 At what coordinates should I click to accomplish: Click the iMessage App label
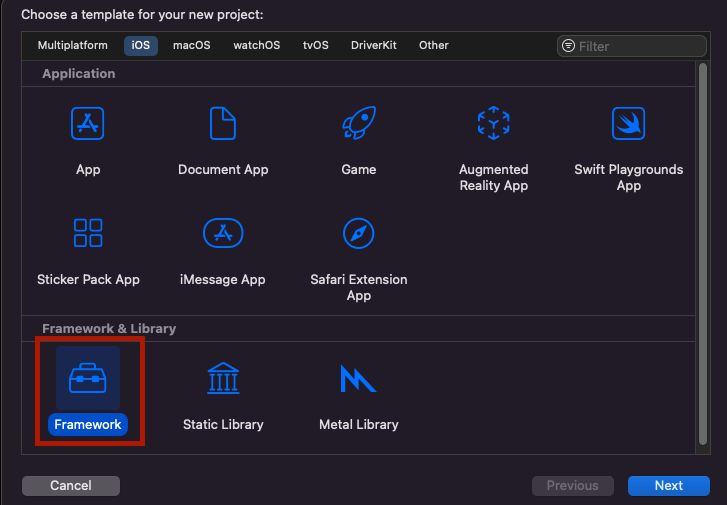(223, 279)
